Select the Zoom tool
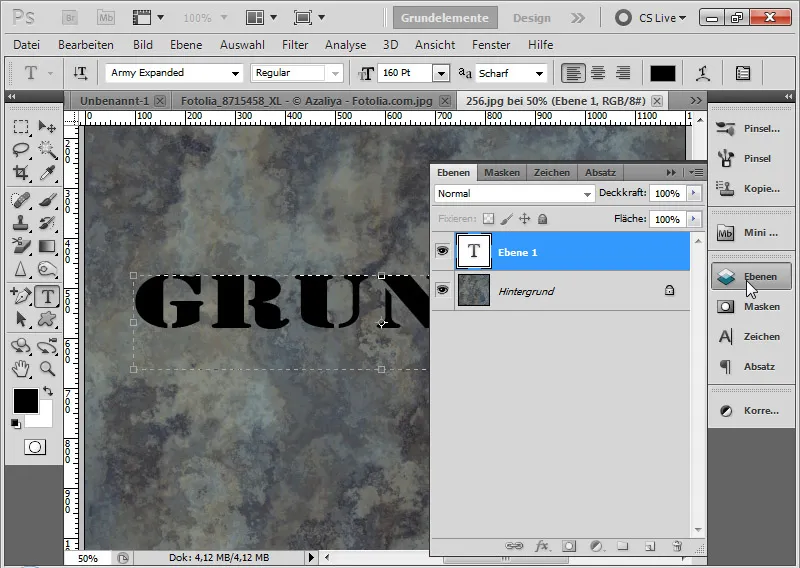The height and width of the screenshot is (568, 800). [x=47, y=368]
